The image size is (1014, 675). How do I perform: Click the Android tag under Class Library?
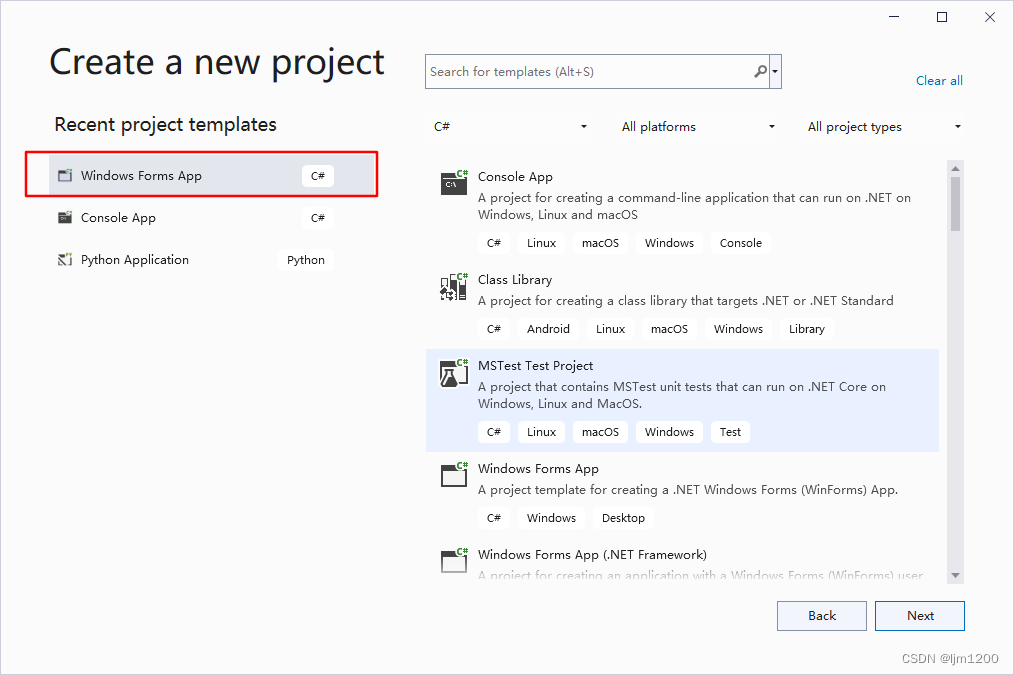548,328
